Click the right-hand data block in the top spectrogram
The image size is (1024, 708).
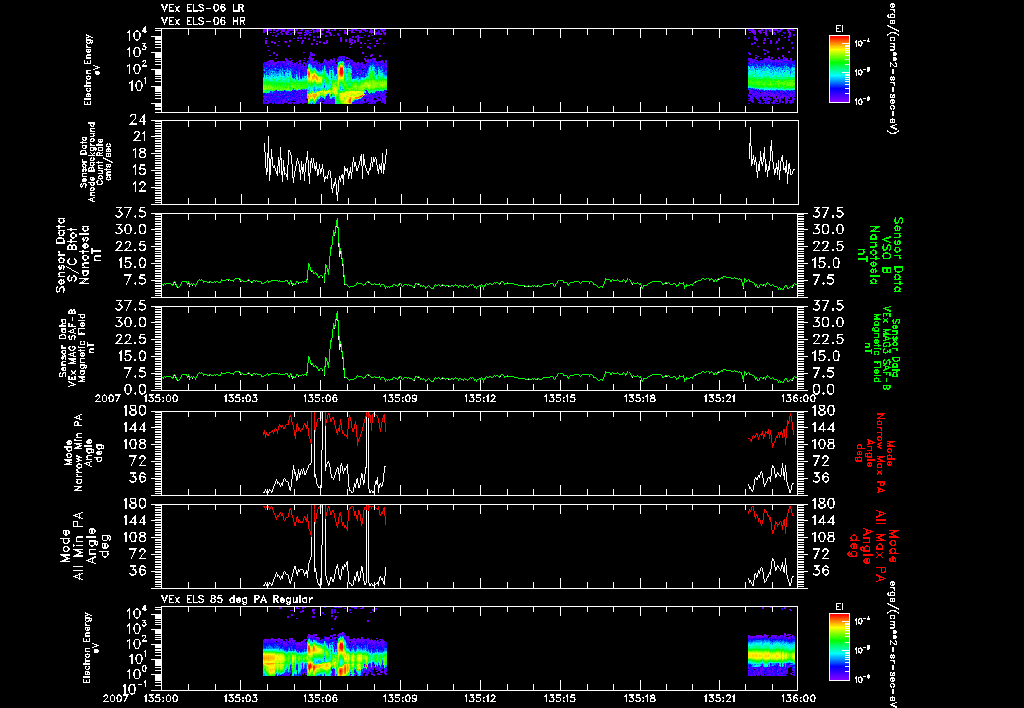click(772, 67)
